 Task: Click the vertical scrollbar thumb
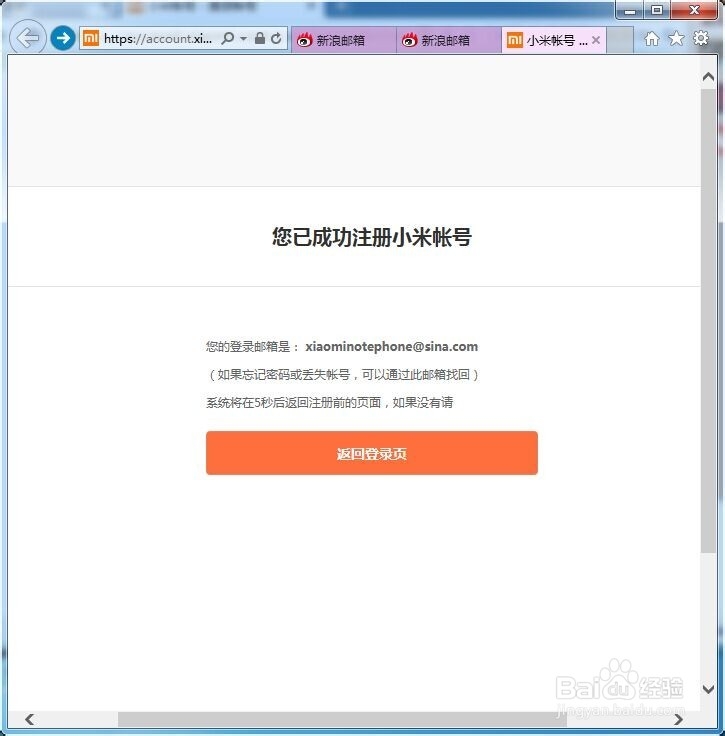click(708, 321)
